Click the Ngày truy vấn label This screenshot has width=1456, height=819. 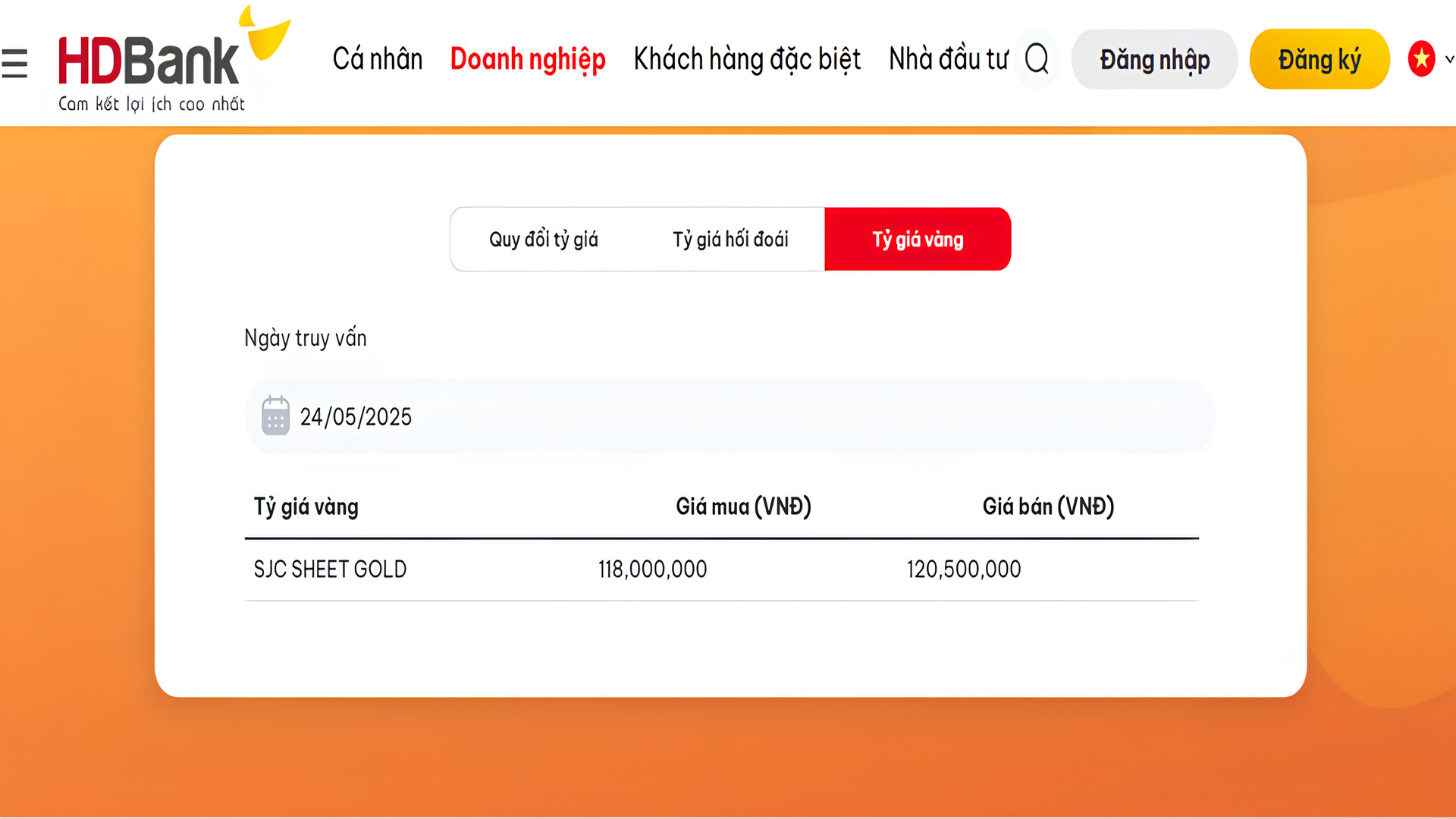(305, 338)
